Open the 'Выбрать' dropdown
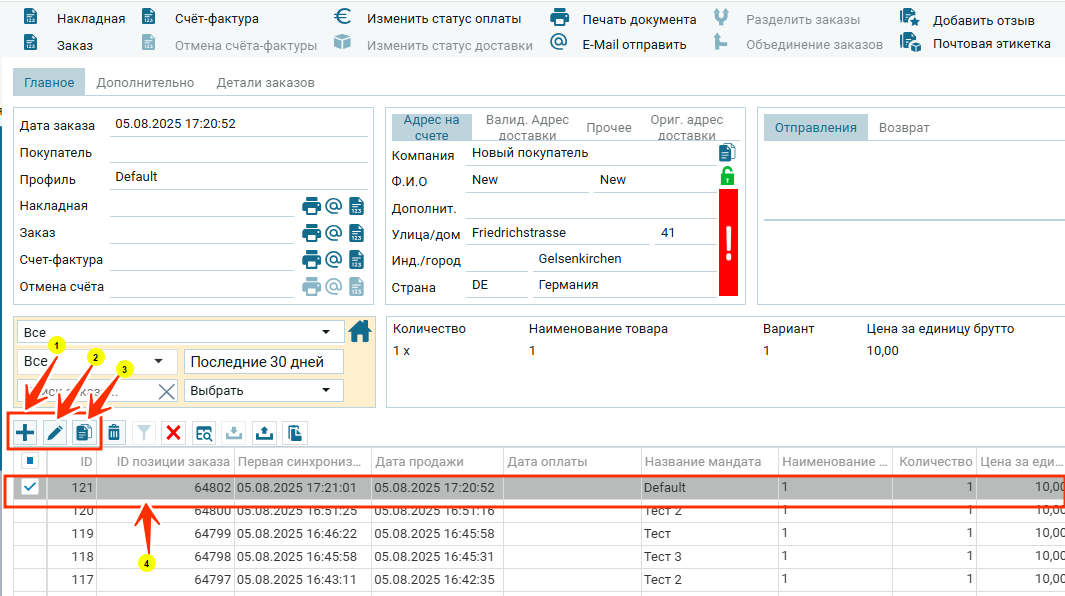This screenshot has width=1065, height=596. click(x=264, y=390)
